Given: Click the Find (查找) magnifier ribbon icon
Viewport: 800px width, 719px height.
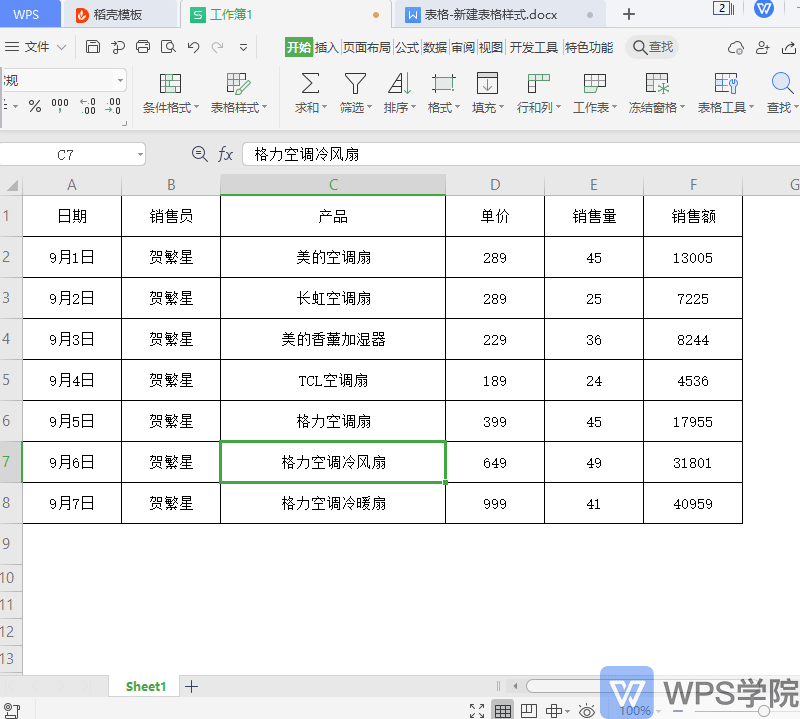Looking at the screenshot, I should click(x=782, y=84).
